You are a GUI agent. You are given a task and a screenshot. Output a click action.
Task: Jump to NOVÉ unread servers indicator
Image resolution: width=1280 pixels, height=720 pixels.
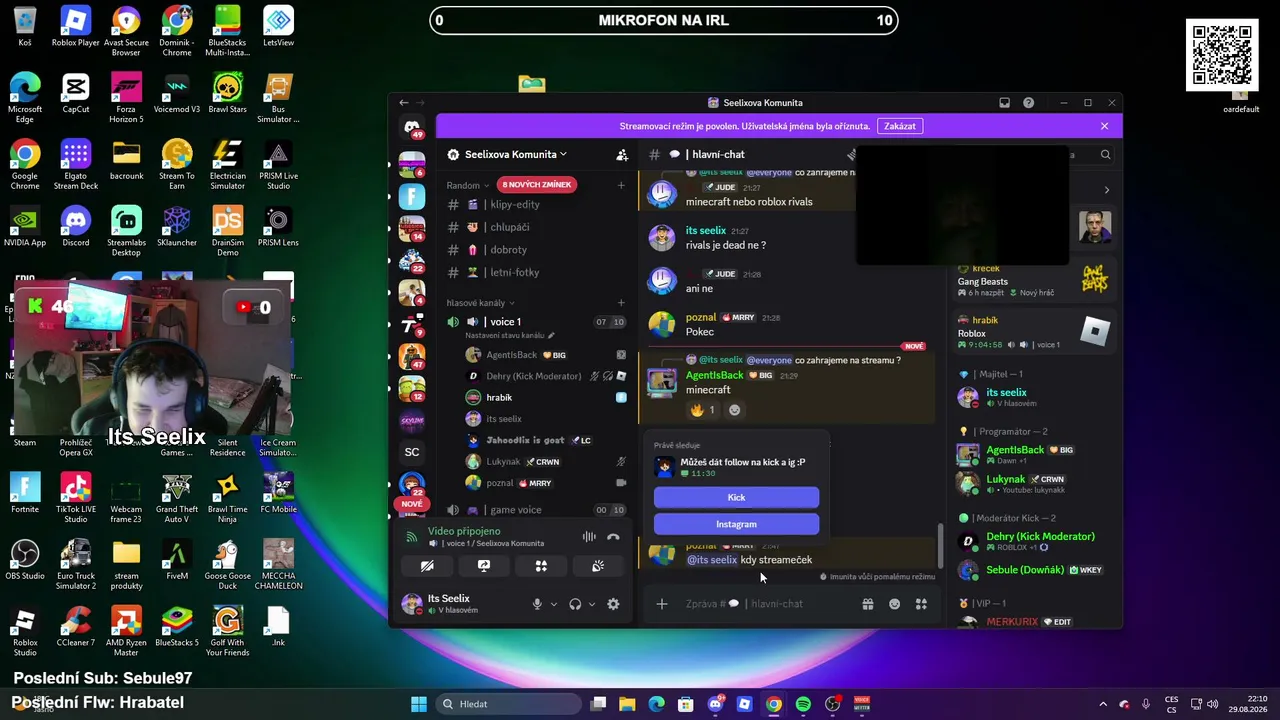(x=411, y=504)
